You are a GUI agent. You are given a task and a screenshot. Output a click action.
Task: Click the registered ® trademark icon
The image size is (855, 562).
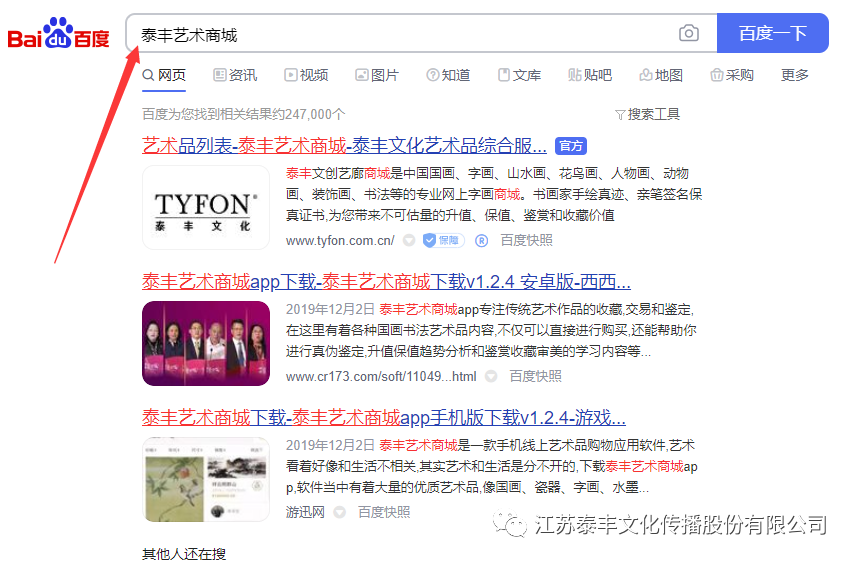481,240
